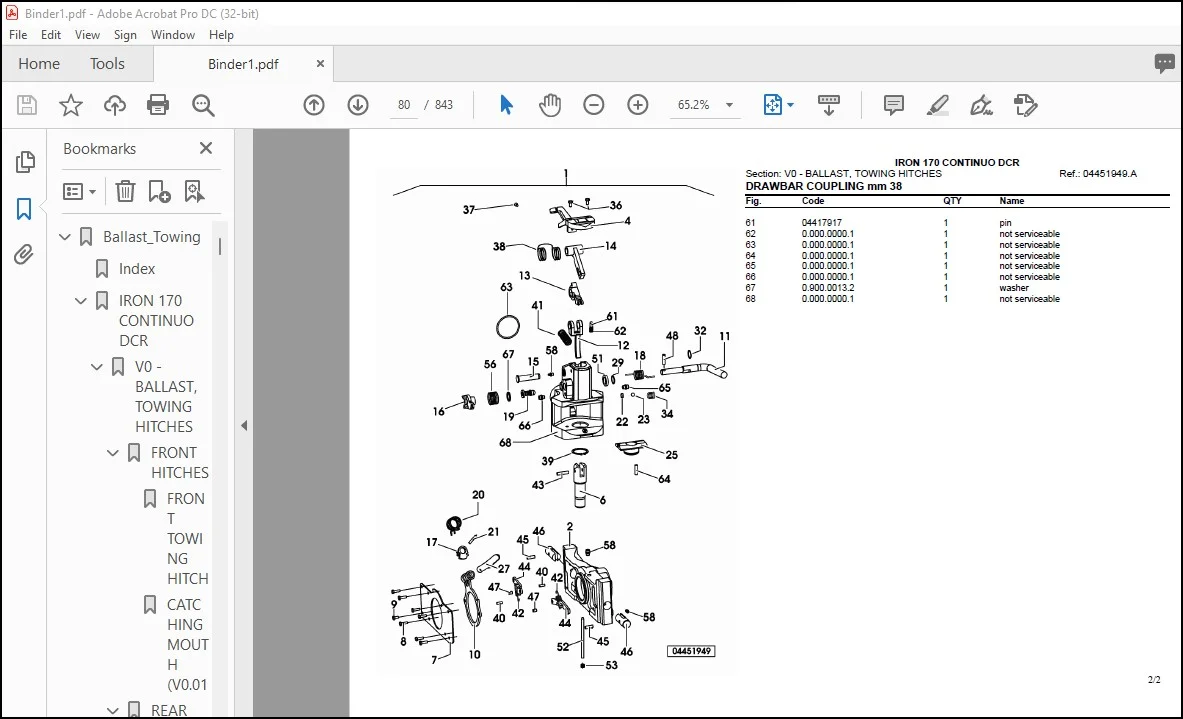
Task: Collapse the FRONT HITCHES bookmark
Action: point(112,453)
